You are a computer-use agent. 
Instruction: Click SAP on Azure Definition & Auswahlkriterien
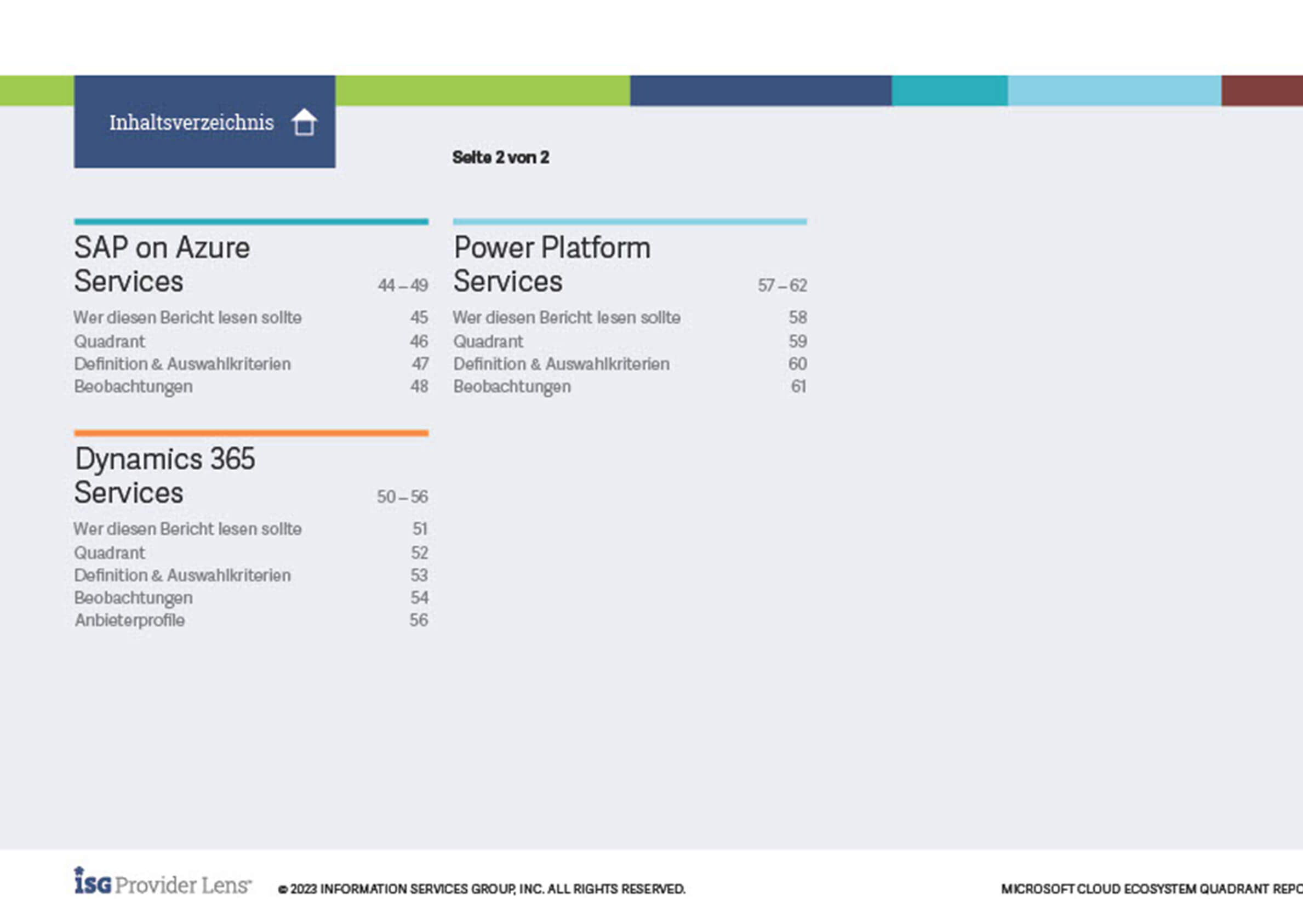(182, 363)
